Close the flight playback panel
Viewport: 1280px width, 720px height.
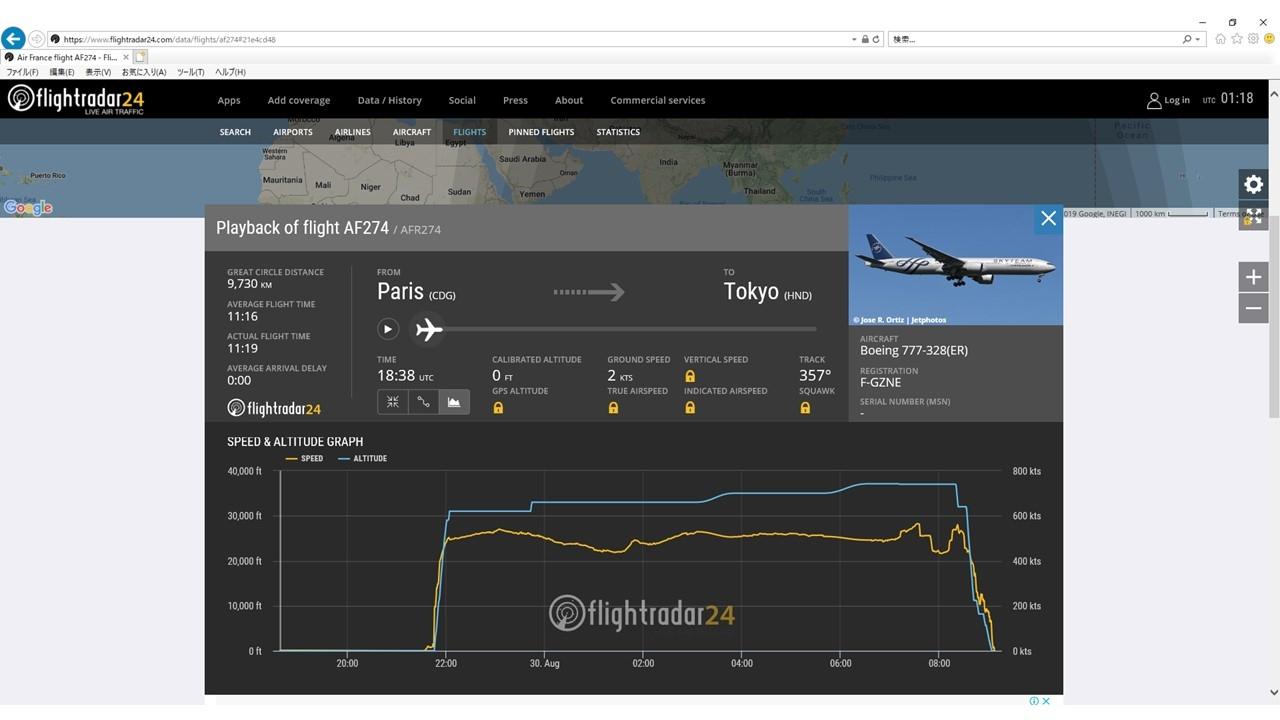[1048, 219]
